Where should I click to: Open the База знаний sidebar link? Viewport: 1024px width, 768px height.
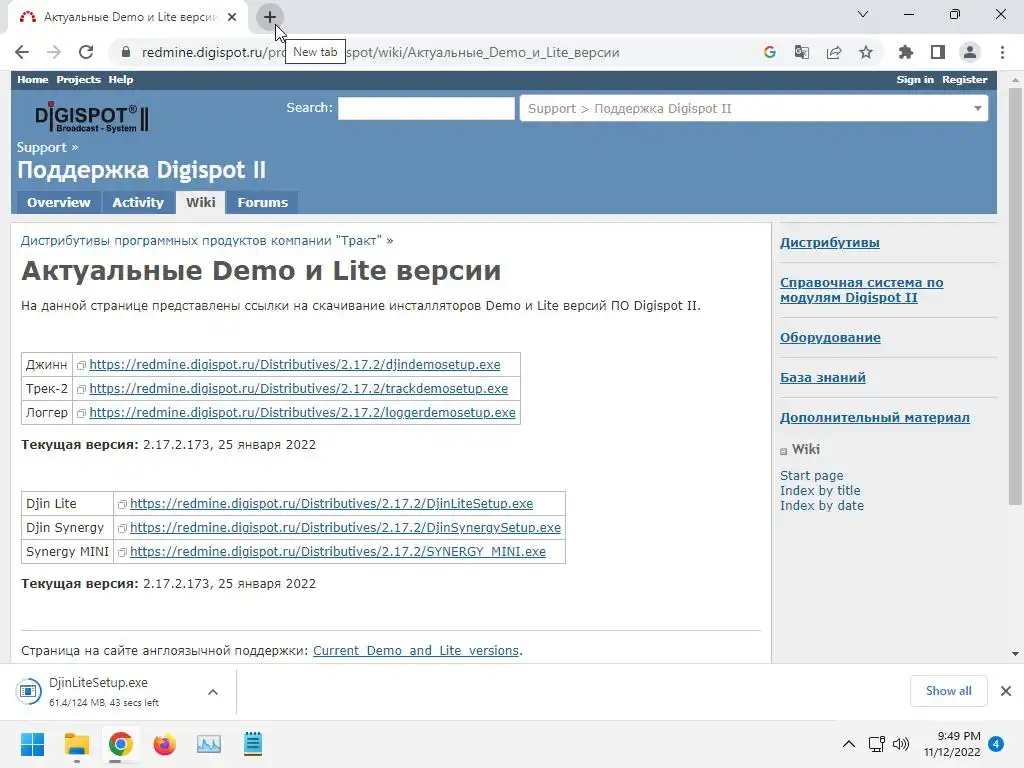pos(823,377)
